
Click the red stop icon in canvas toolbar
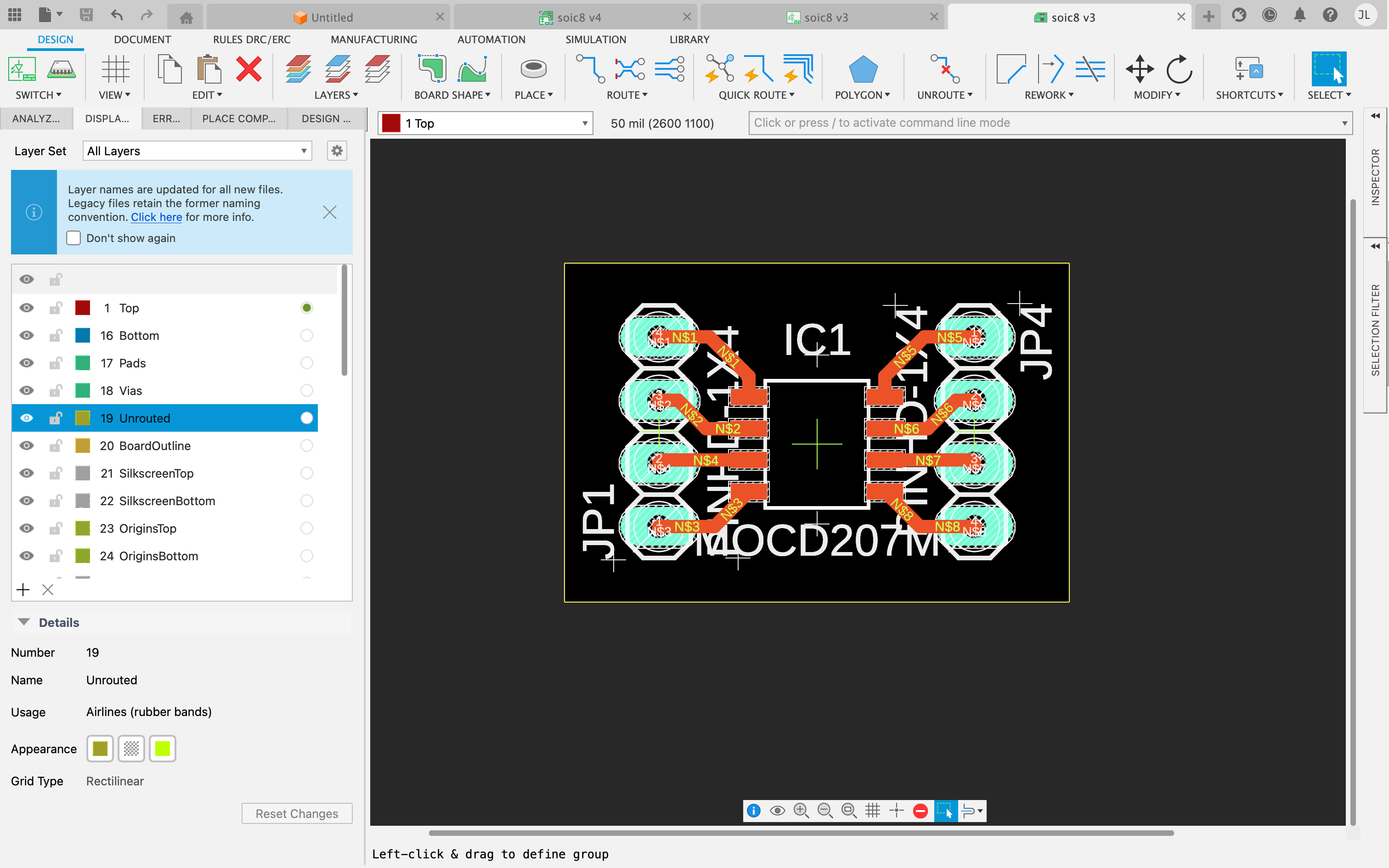coord(920,811)
